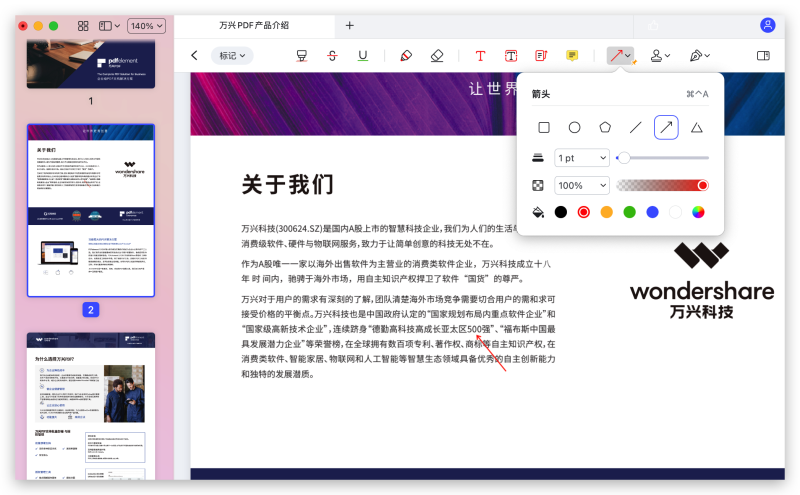Select the text callout tool
Screen dimensions: 800x495
[541, 56]
